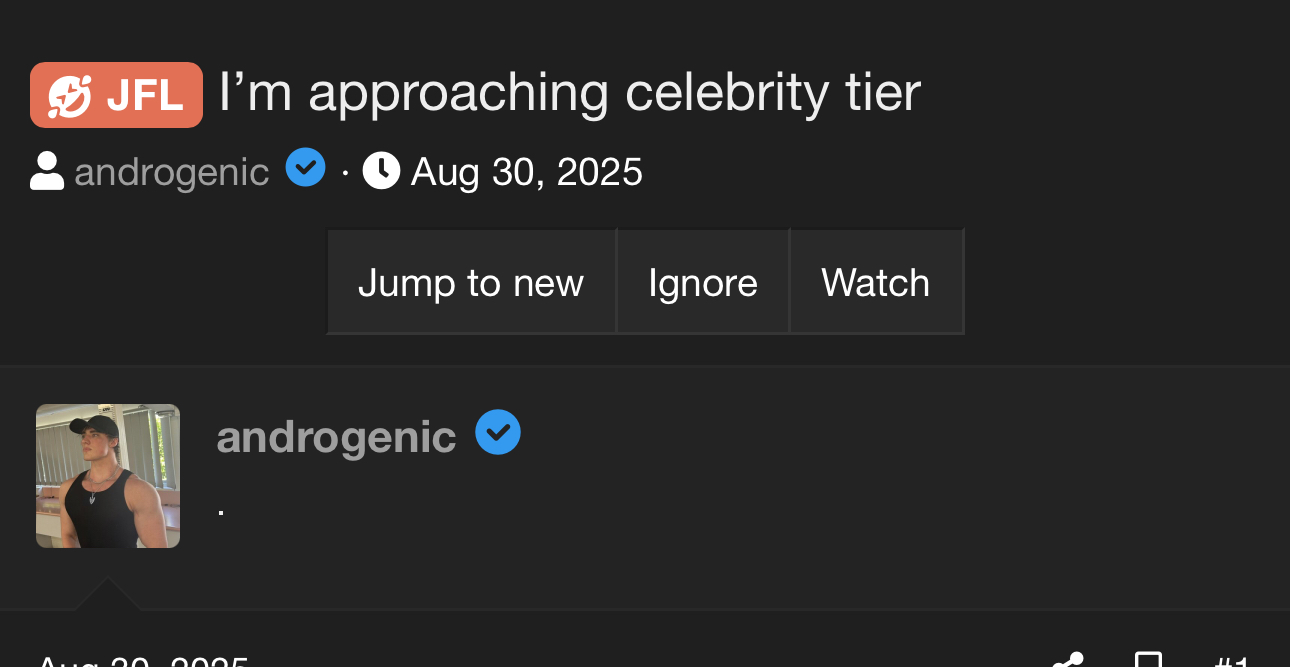The height and width of the screenshot is (667, 1290).
Task: Click the JFL thread prefix label
Action: [144, 96]
